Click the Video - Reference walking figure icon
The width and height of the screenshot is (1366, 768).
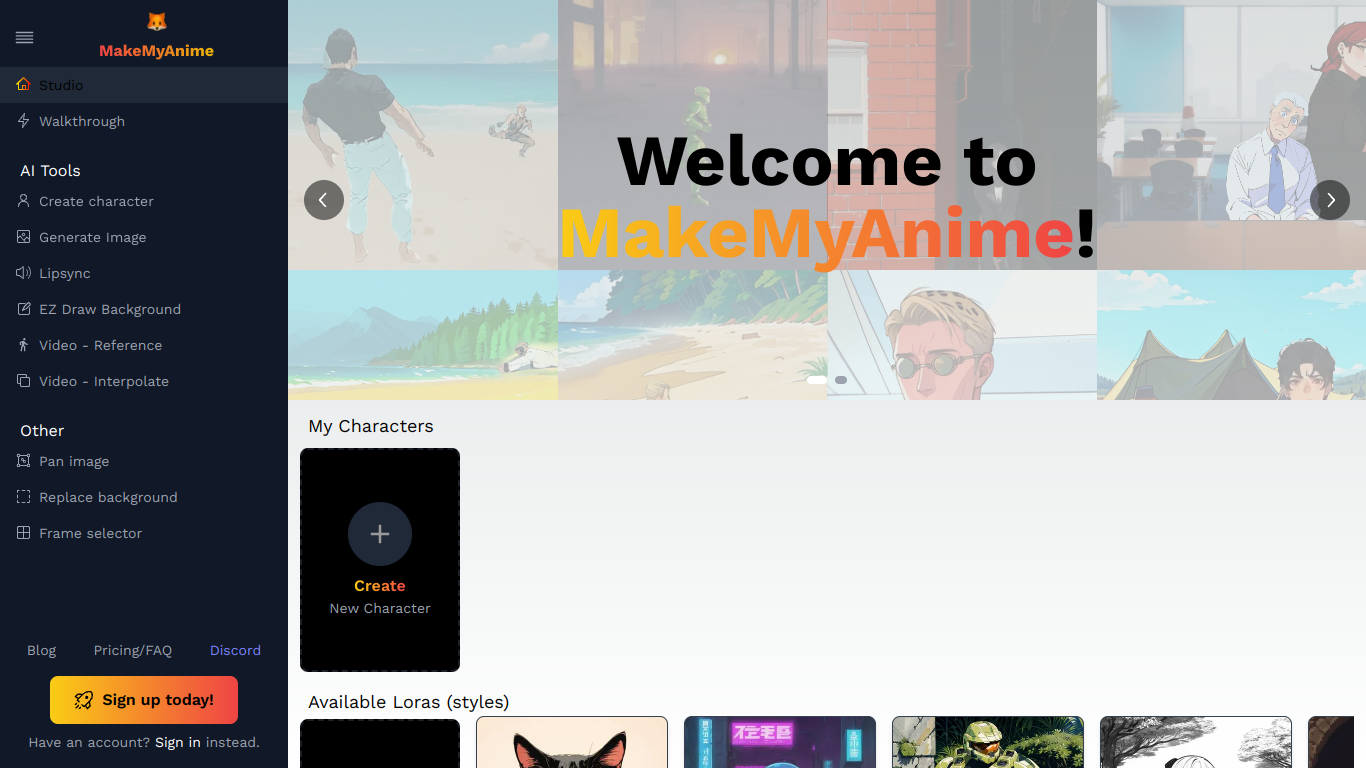(24, 345)
